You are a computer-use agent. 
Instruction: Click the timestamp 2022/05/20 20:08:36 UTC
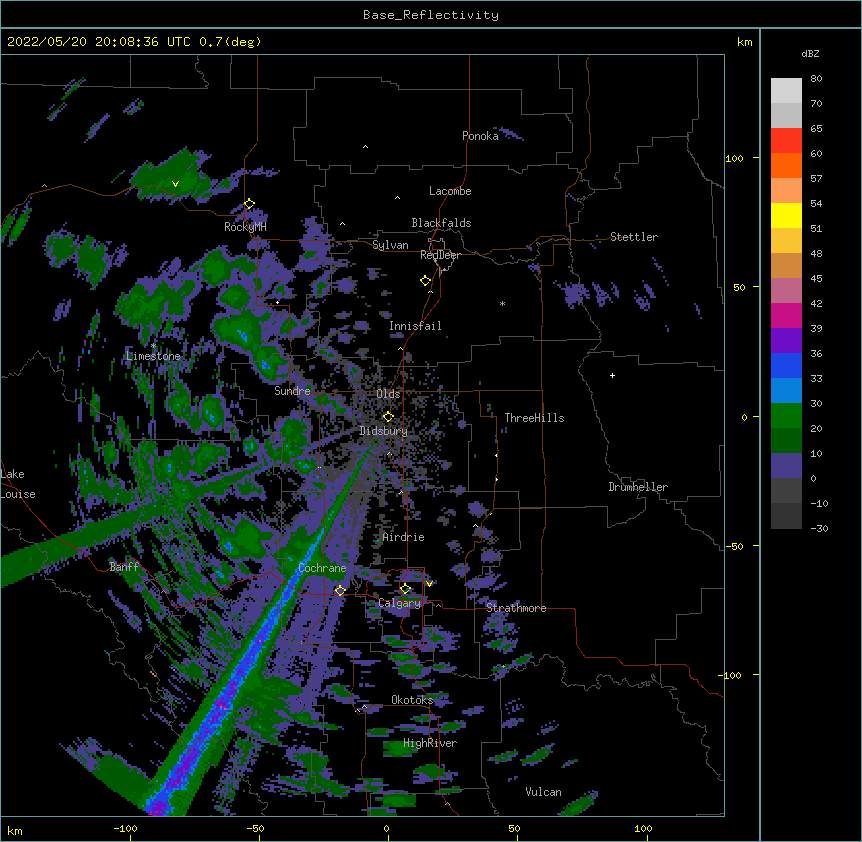click(x=98, y=42)
